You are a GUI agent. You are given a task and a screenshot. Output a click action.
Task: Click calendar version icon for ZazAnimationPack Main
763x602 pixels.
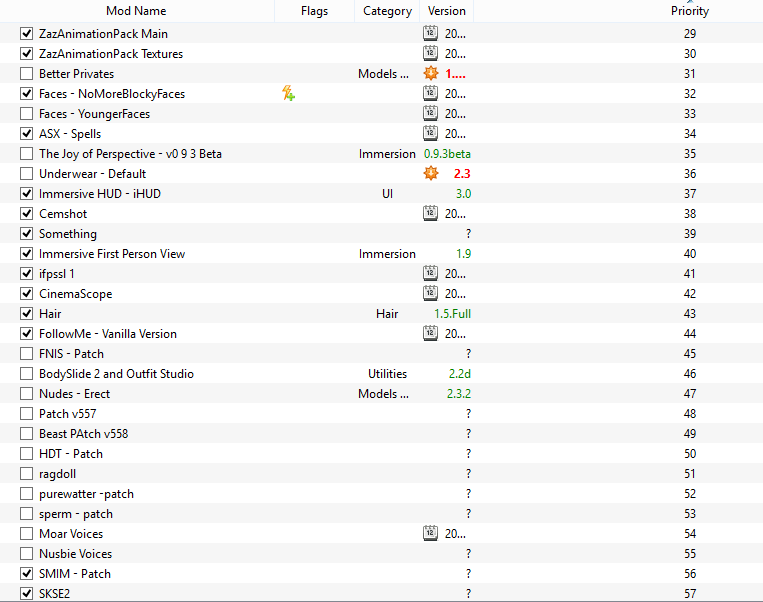[430, 33]
